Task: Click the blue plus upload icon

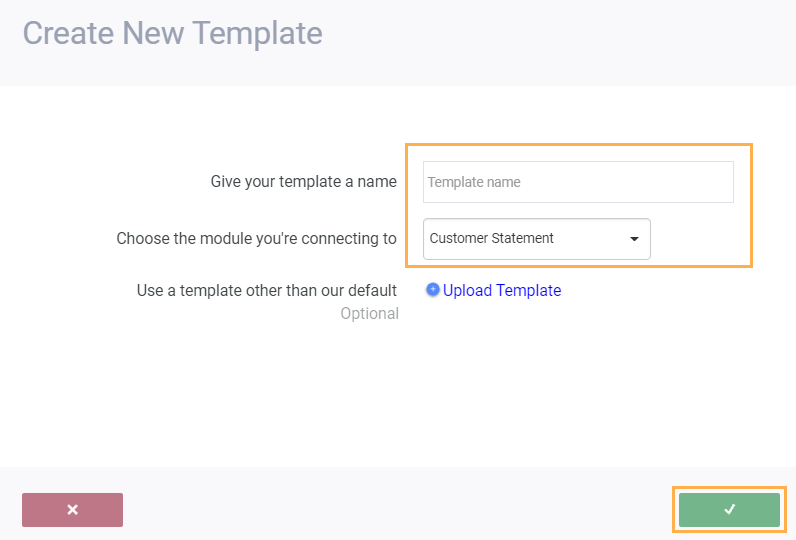Action: 433,290
